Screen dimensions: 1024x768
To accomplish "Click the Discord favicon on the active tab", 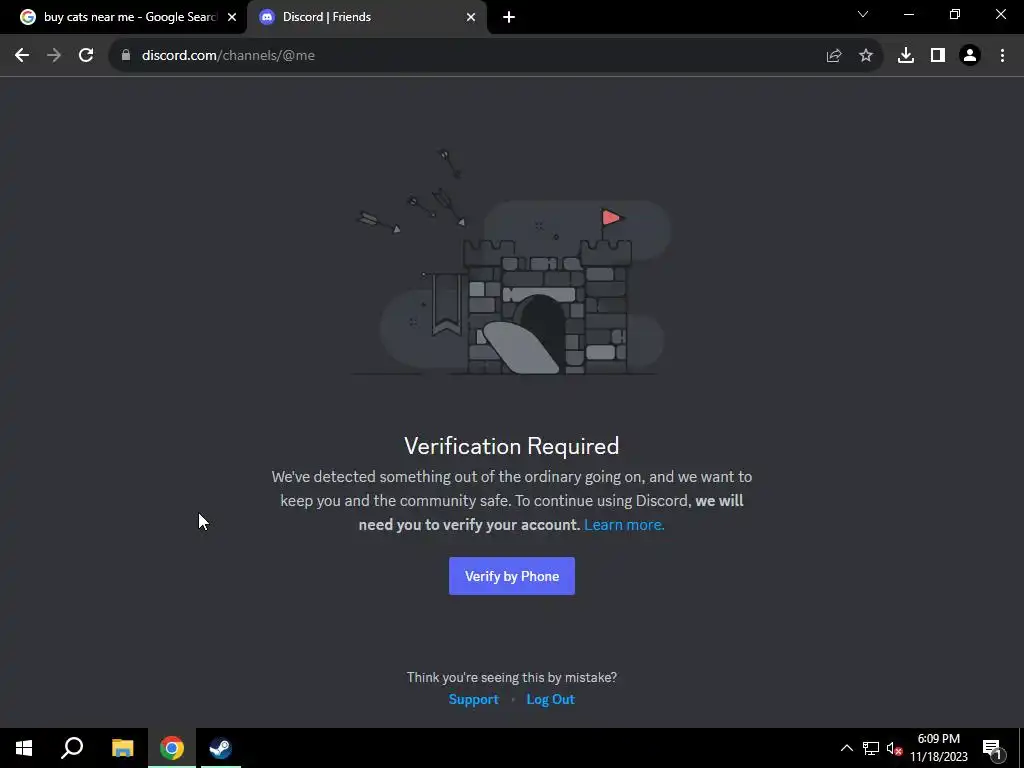I will (266, 17).
